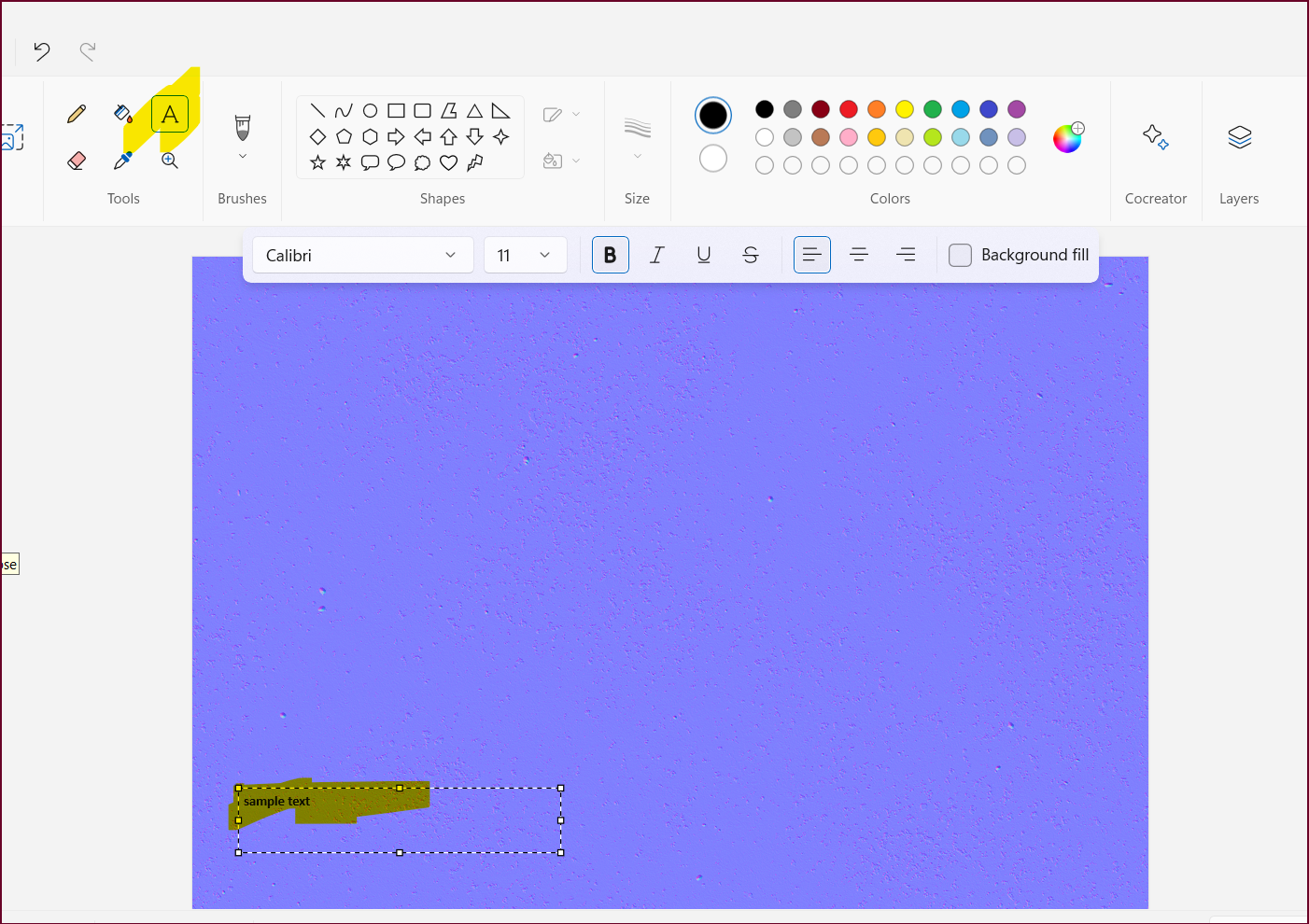Select the yellow color swatch
Viewport: 1309px width, 924px height.
tap(905, 109)
